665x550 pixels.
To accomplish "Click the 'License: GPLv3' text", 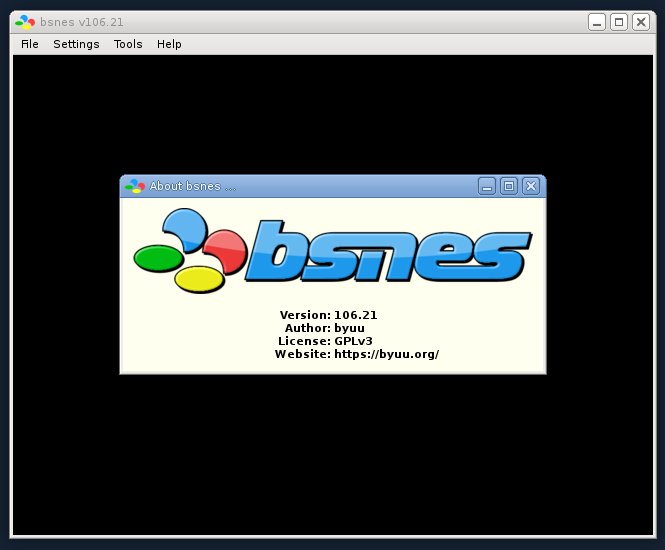I will (325, 341).
